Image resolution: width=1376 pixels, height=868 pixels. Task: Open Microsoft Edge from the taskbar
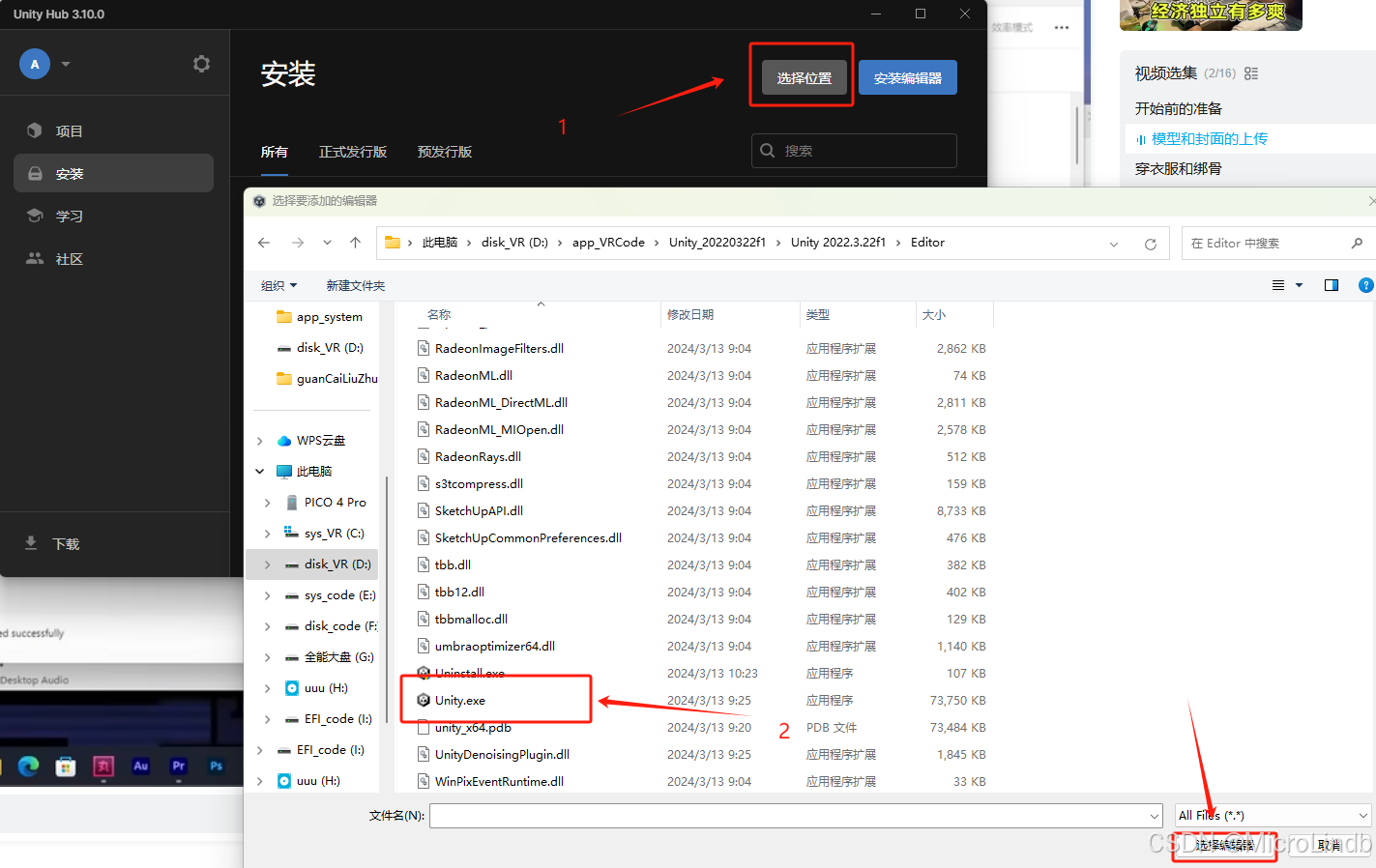[x=28, y=766]
